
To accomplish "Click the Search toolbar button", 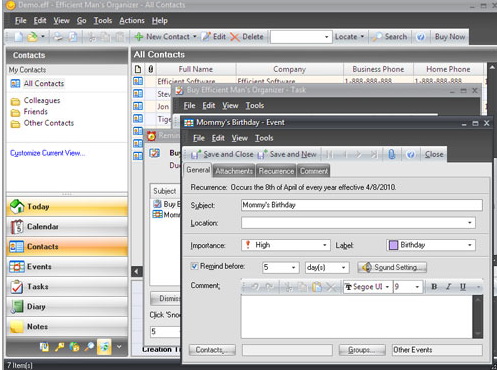I will point(390,37).
